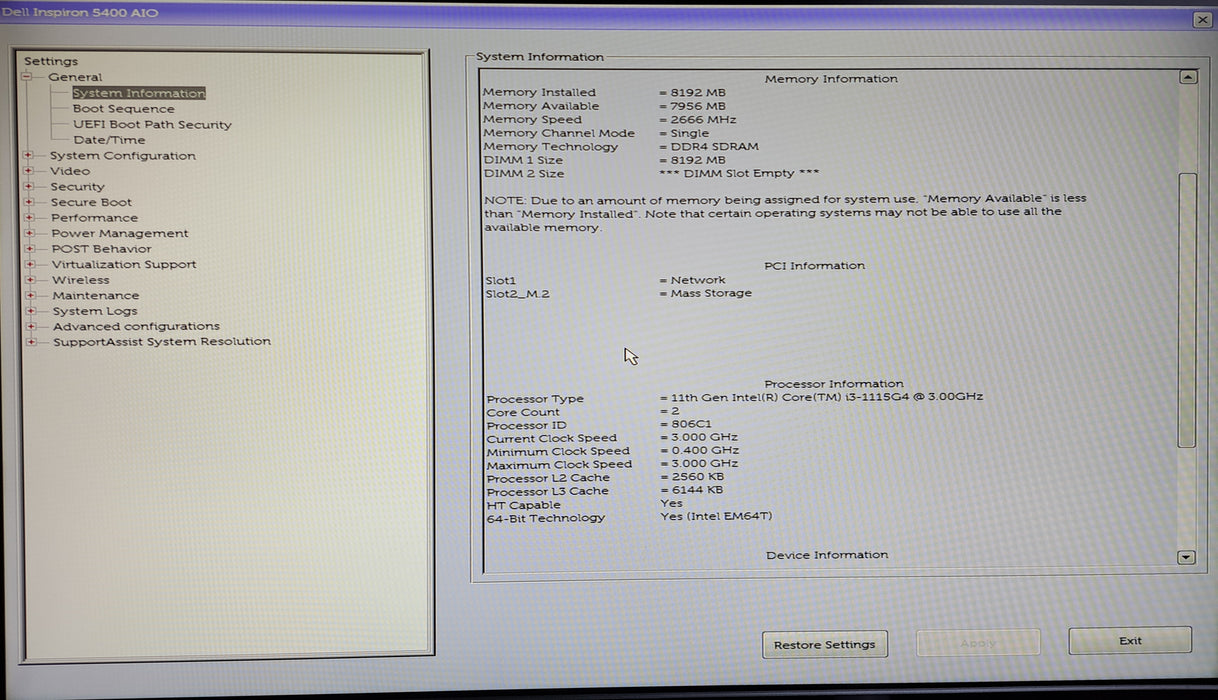Select SupportAssist System Resolution label
The width and height of the screenshot is (1218, 700).
coord(162,341)
